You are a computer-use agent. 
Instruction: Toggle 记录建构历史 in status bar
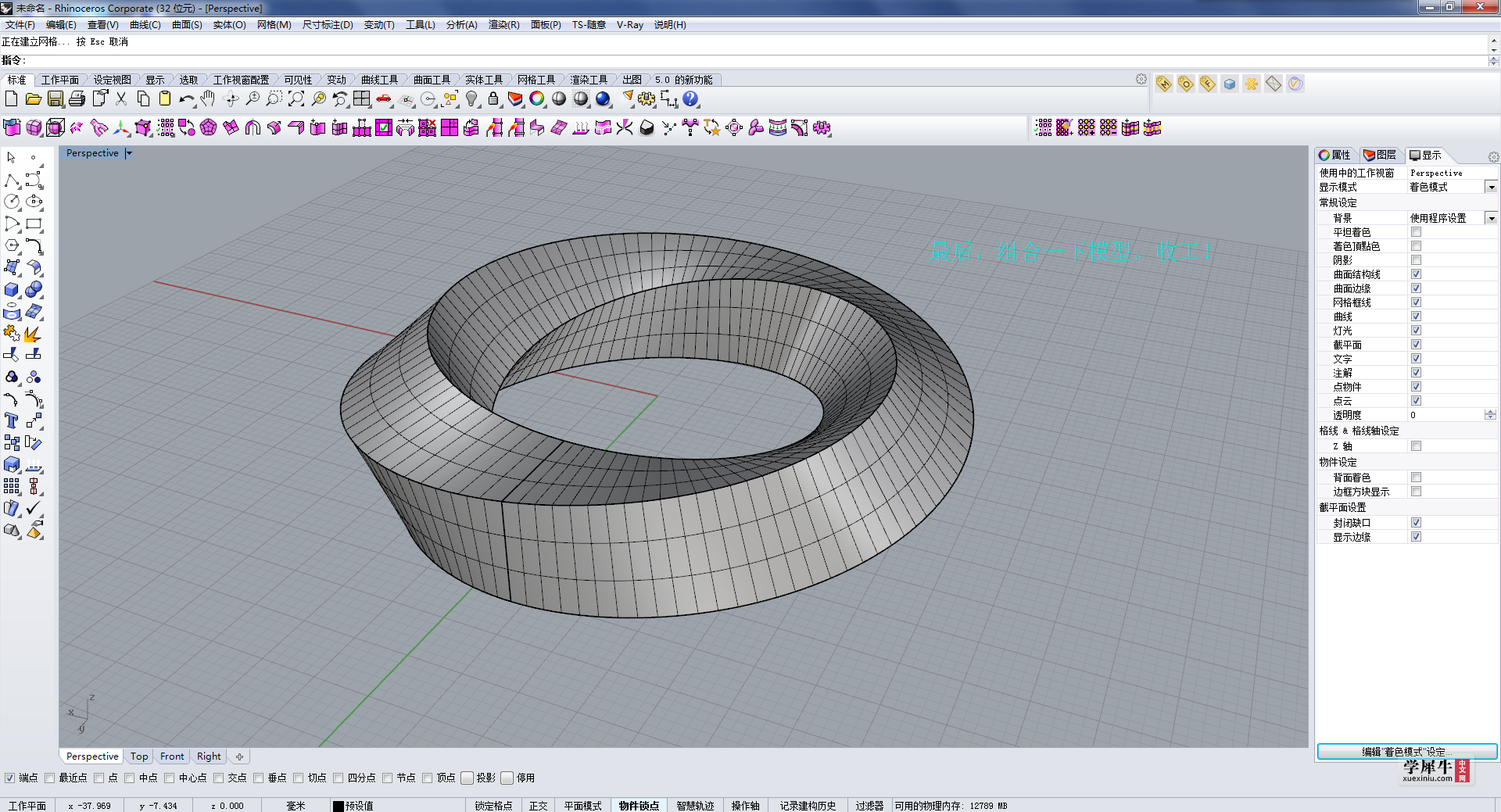pyautogui.click(x=808, y=806)
